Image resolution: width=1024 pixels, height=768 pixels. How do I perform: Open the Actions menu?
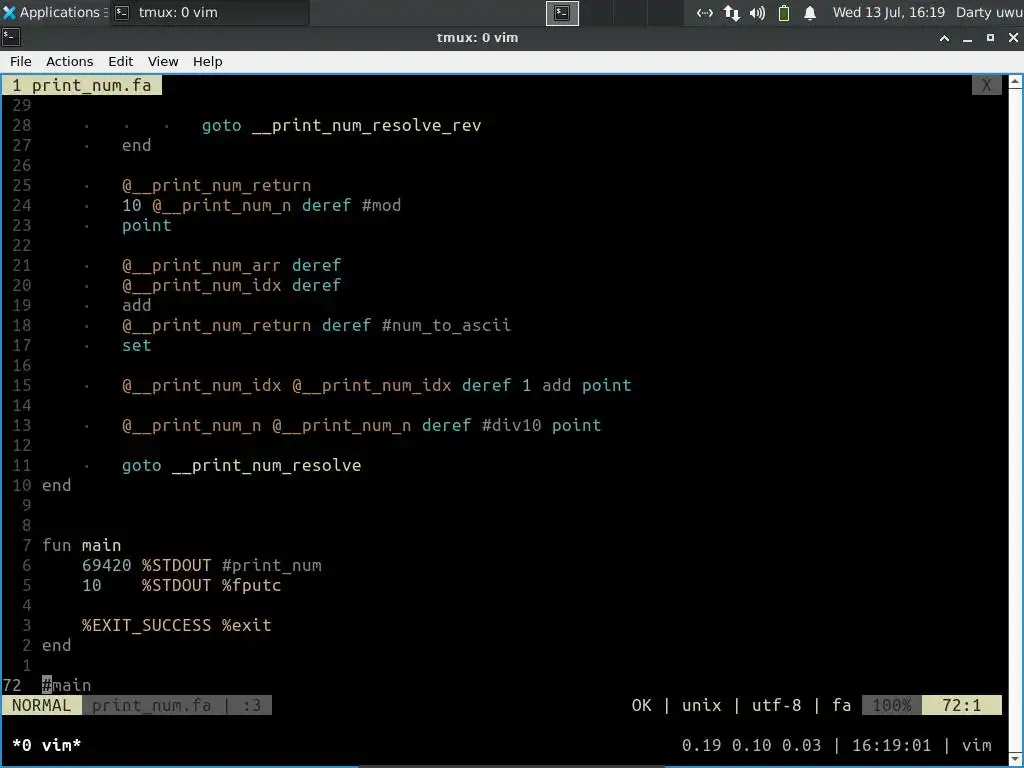[x=69, y=61]
